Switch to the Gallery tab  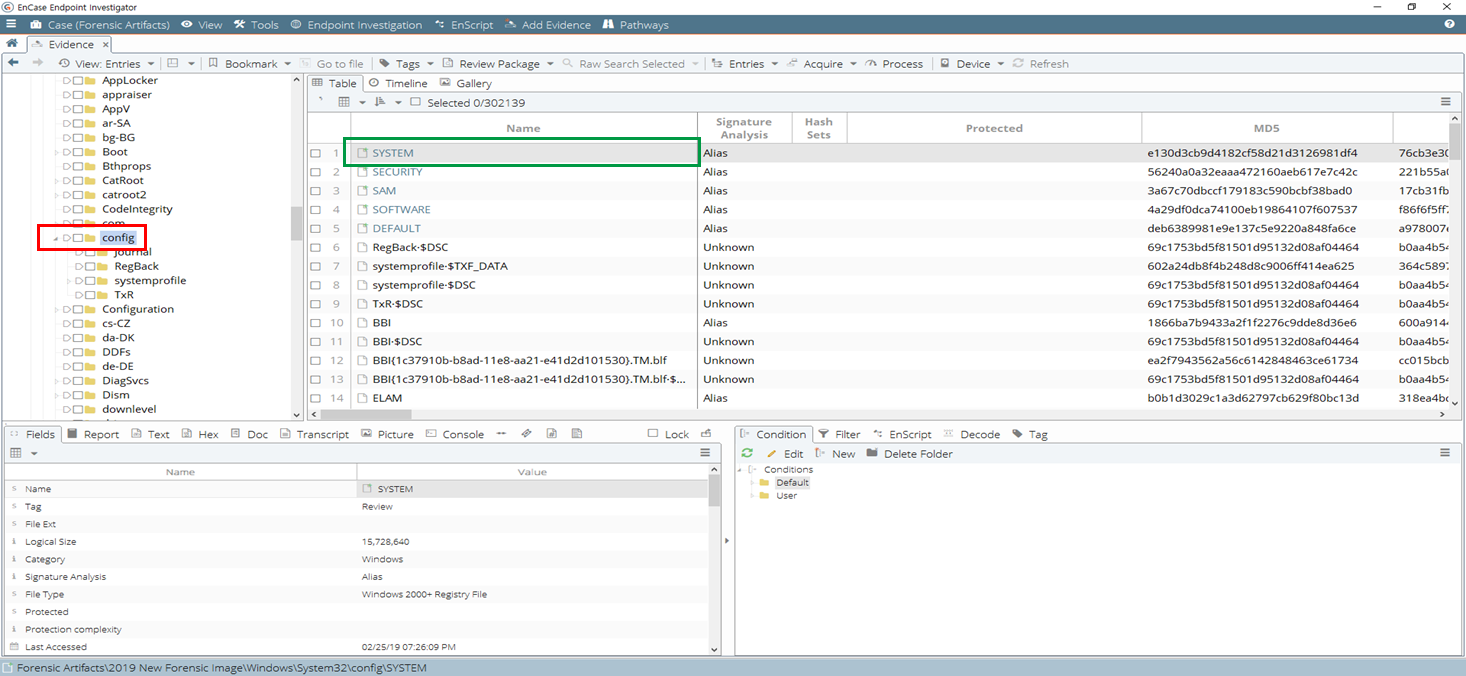[x=466, y=83]
